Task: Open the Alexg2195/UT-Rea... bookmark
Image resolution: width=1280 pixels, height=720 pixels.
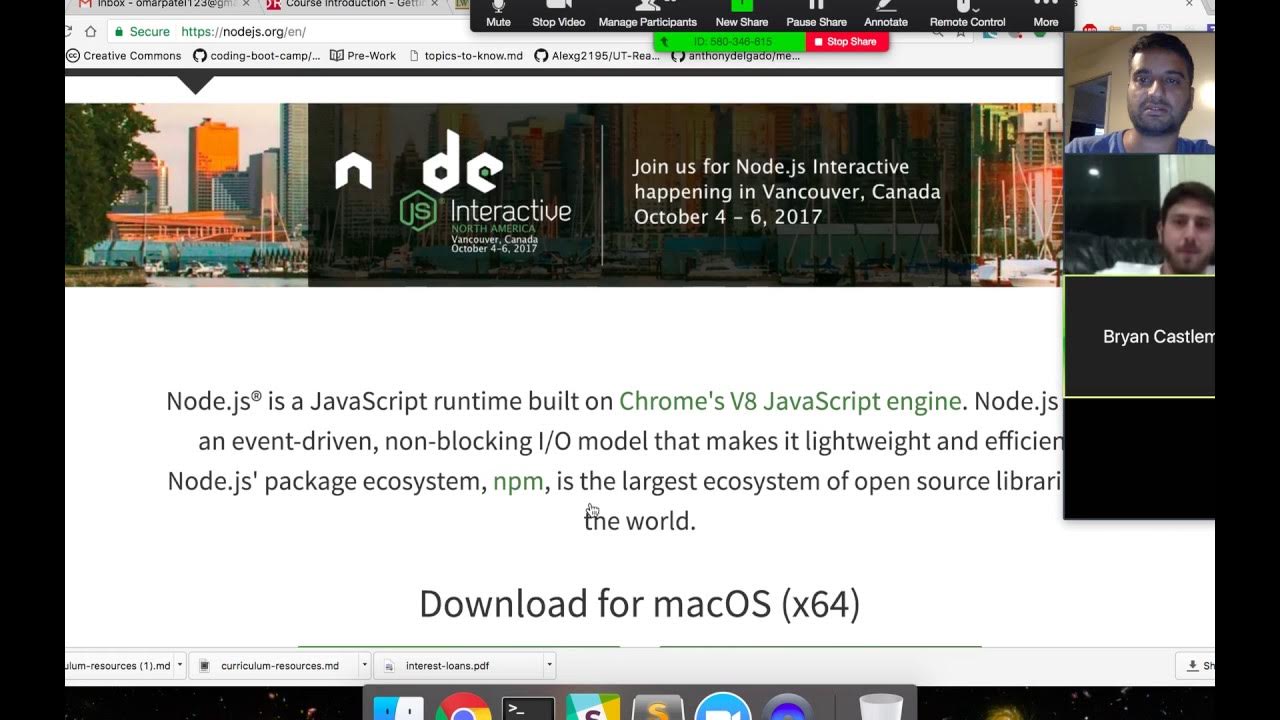Action: 597,56
